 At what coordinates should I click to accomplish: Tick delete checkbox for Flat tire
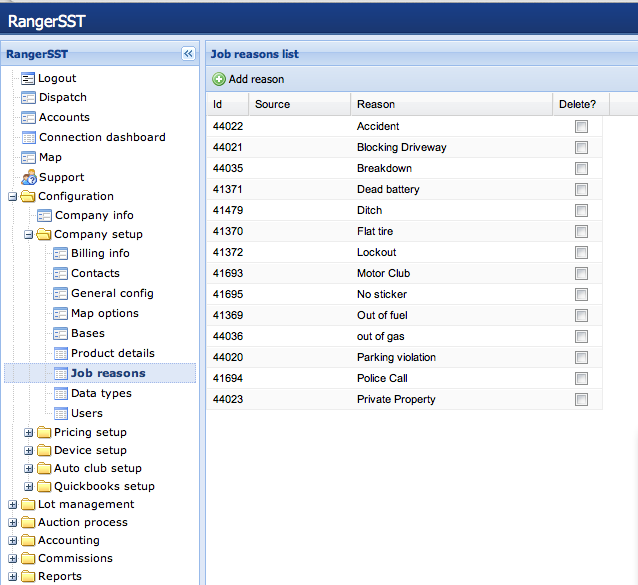(x=581, y=232)
